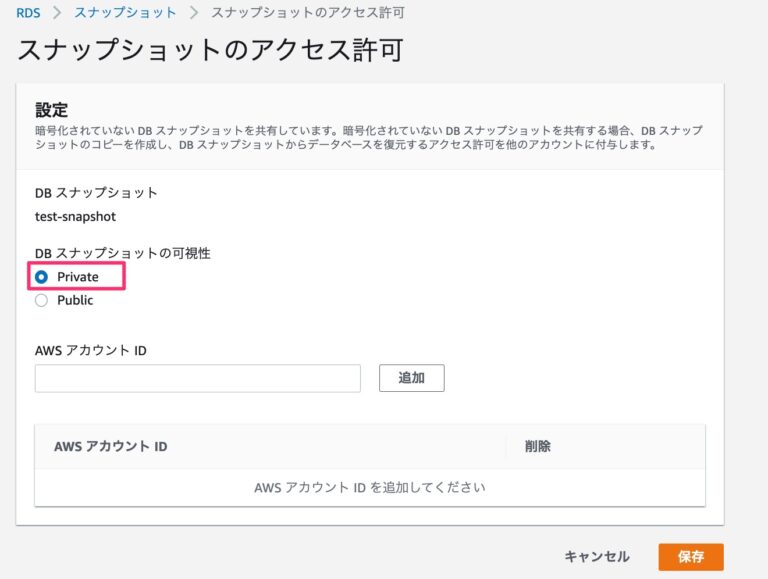The image size is (768, 579).
Task: Click the test-snapshot name text
Action: pos(76,215)
